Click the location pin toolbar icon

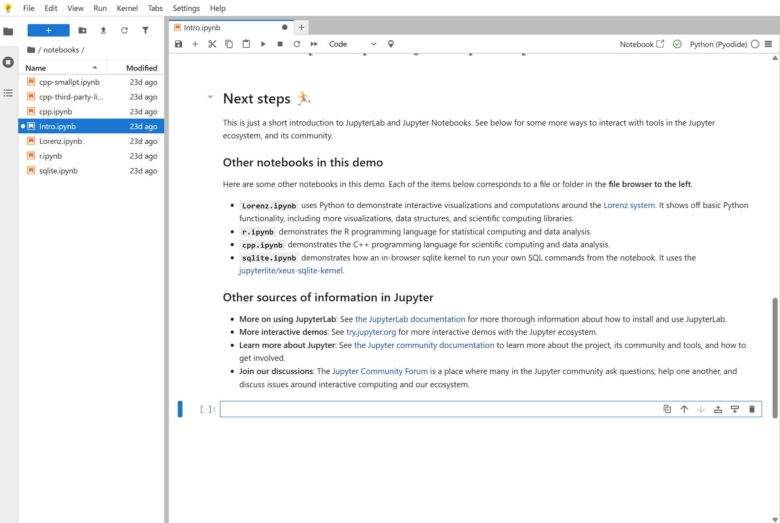tap(391, 44)
